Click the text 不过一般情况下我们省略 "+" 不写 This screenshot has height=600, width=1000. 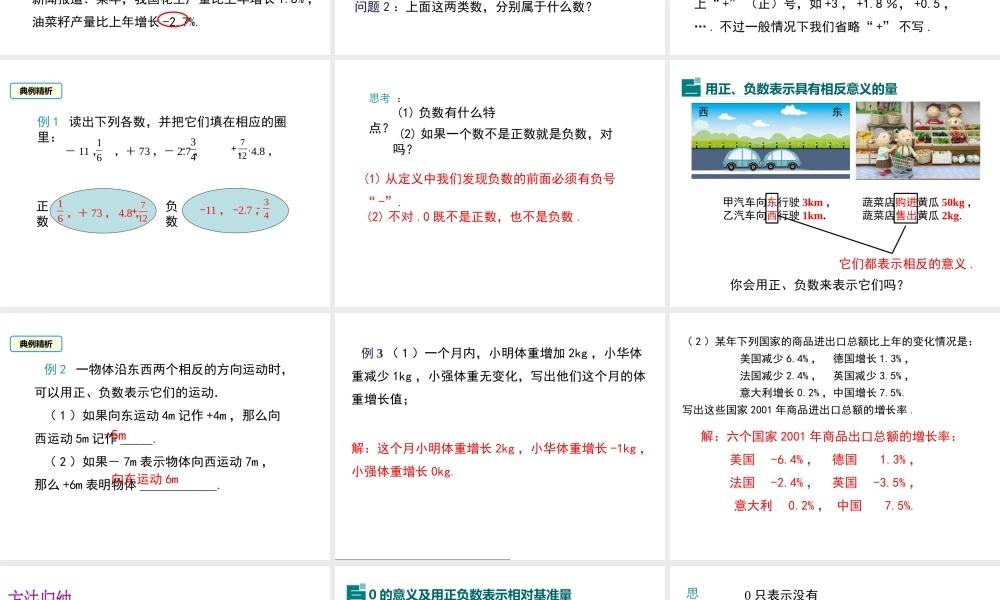[x=825, y=27]
